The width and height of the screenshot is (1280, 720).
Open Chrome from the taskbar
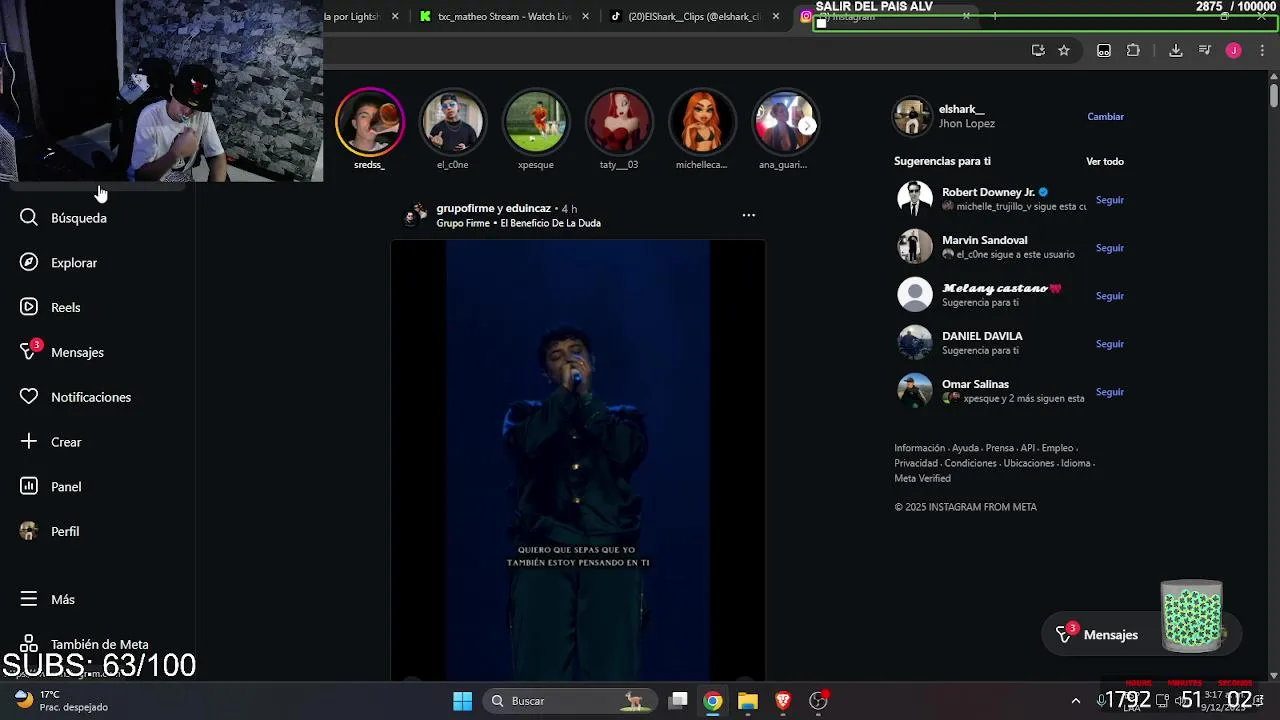713,701
